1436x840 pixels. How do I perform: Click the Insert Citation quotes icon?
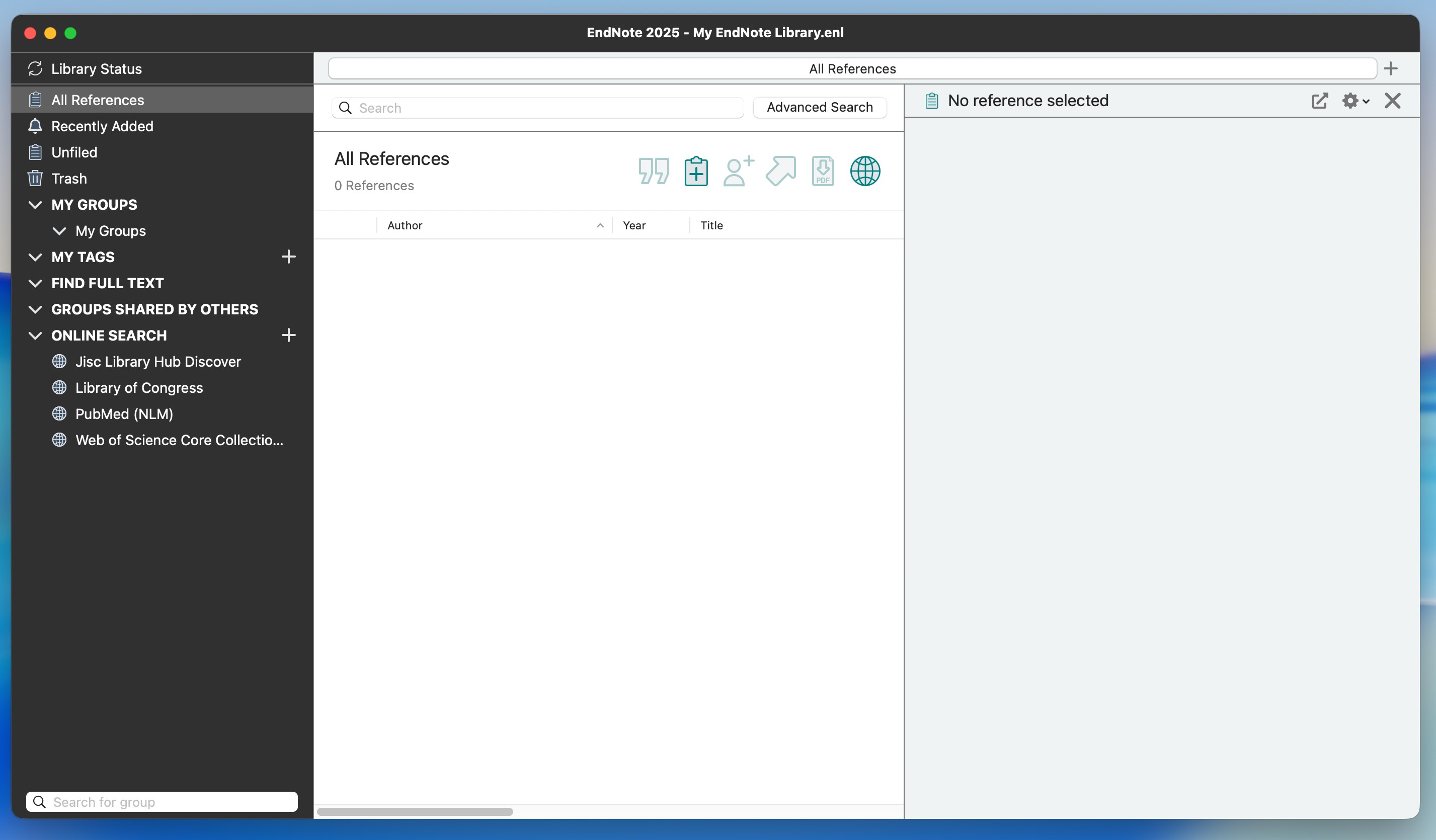(x=653, y=171)
